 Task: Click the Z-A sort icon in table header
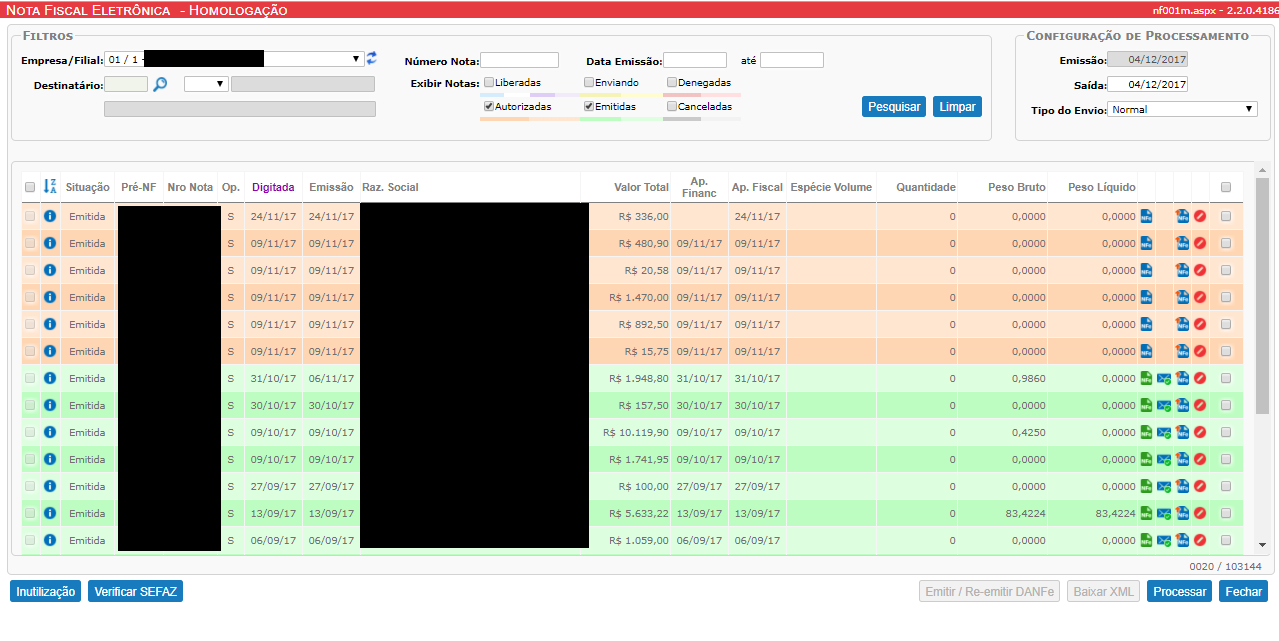point(50,187)
